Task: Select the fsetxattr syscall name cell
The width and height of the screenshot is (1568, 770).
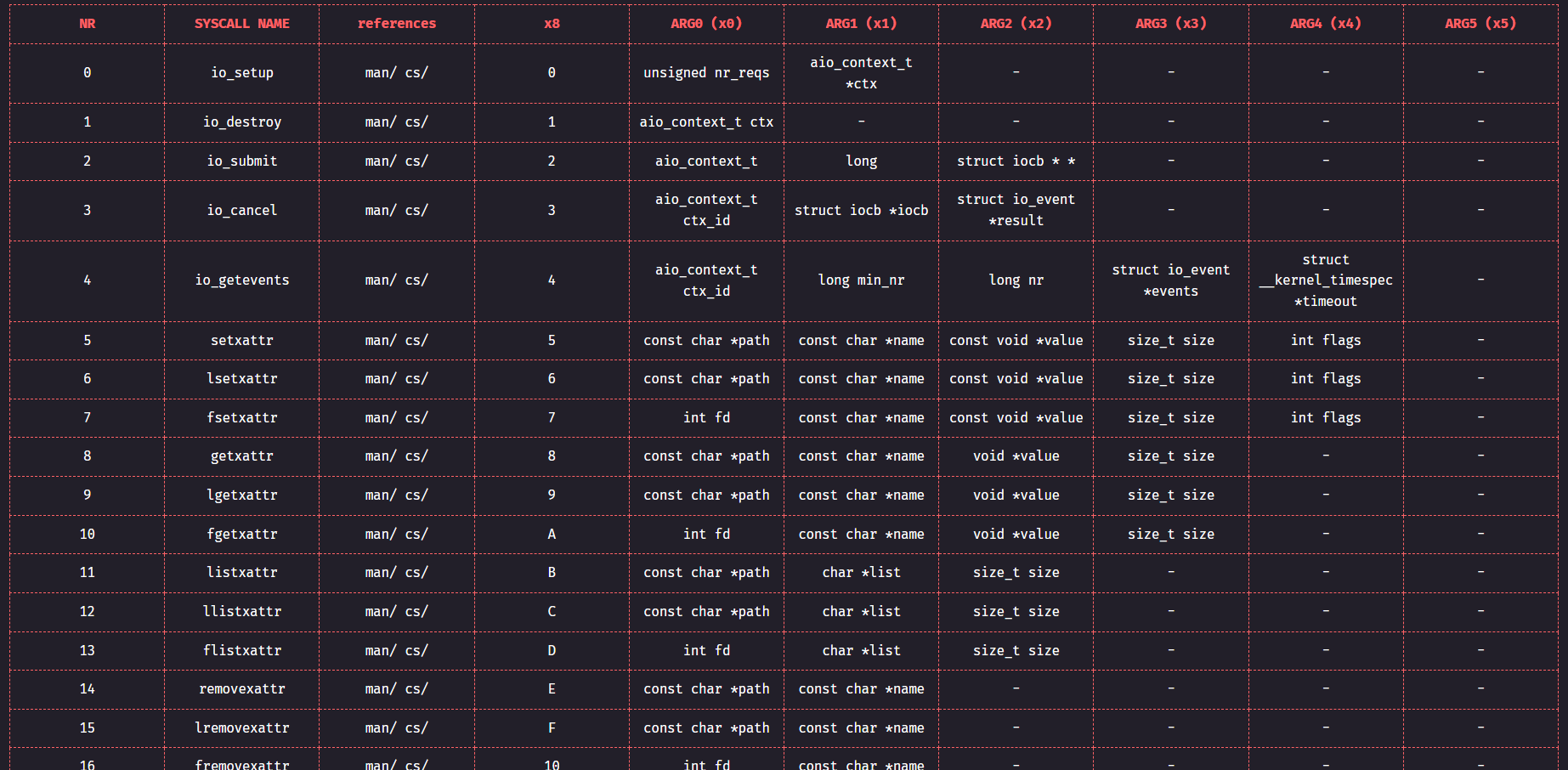Action: tap(242, 418)
